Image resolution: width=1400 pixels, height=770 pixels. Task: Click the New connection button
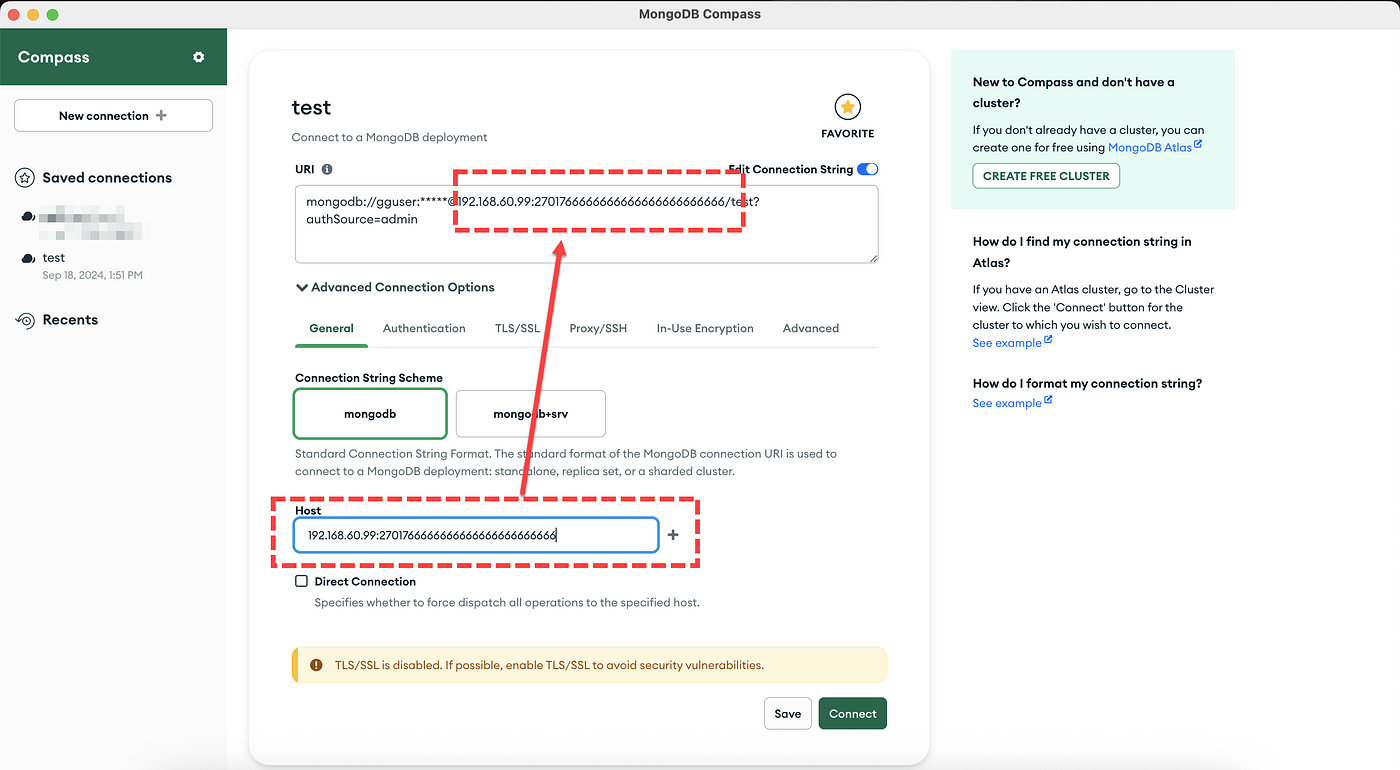pos(113,115)
